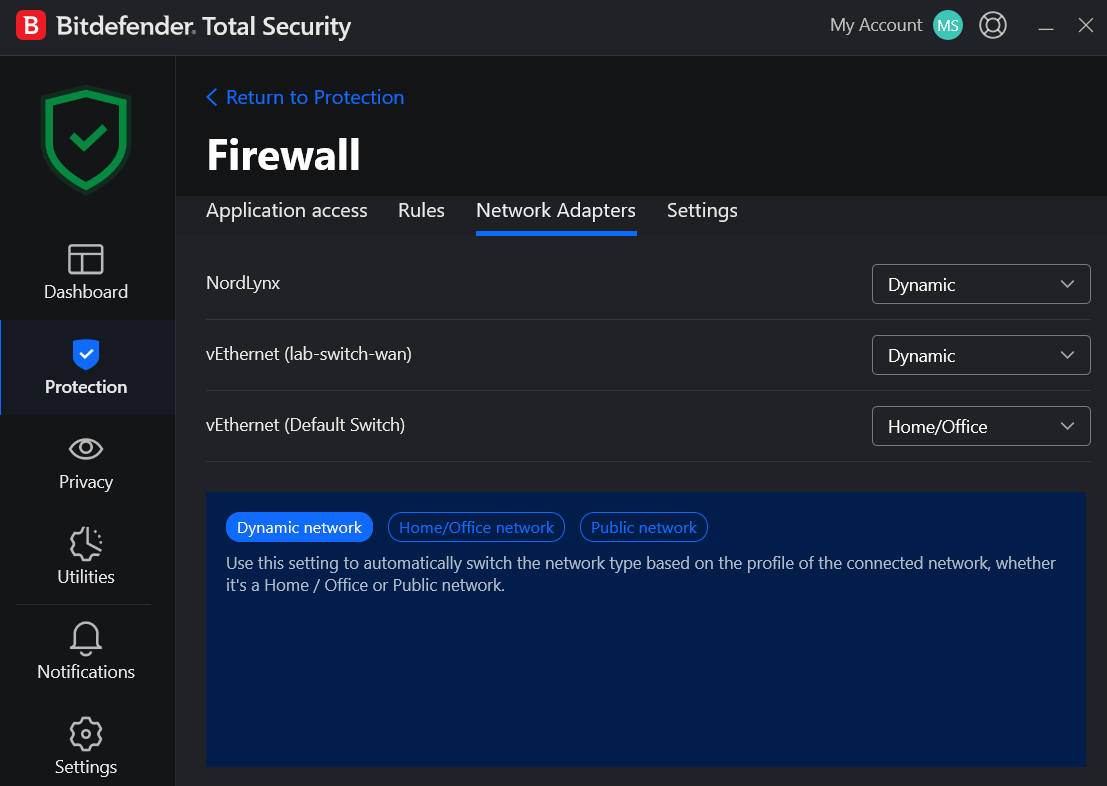This screenshot has height=786, width=1107.
Task: Minimize the Bitdefender window
Action: pyautogui.click(x=1046, y=28)
